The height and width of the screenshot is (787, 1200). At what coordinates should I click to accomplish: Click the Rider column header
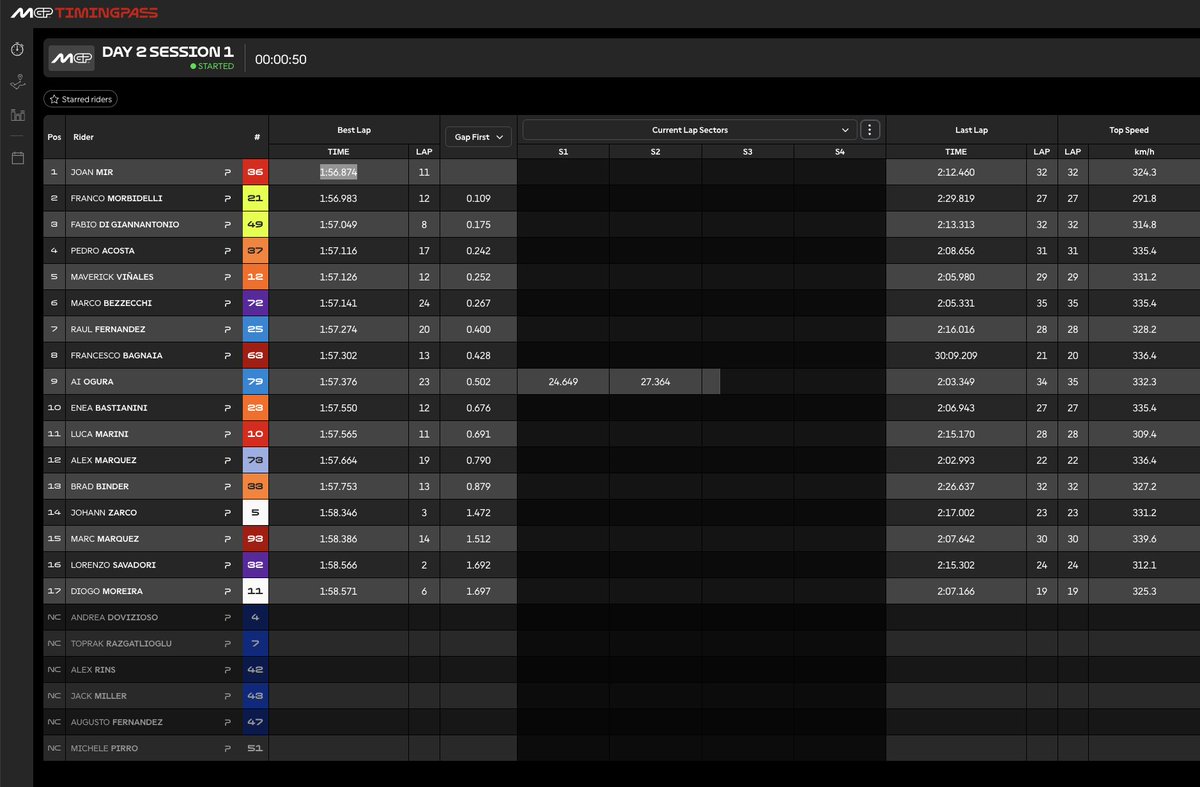(83, 137)
